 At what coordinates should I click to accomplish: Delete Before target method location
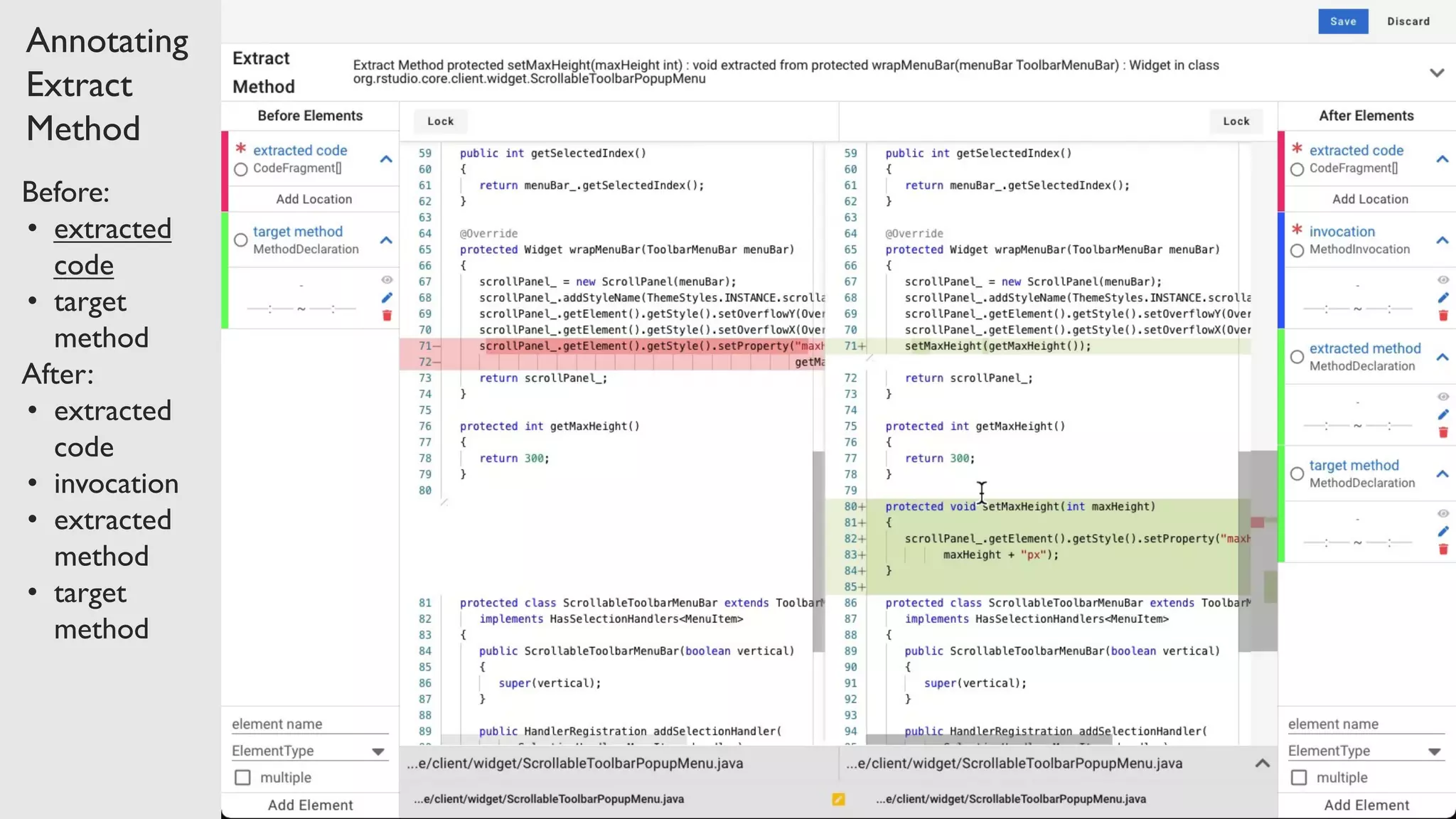click(x=387, y=316)
